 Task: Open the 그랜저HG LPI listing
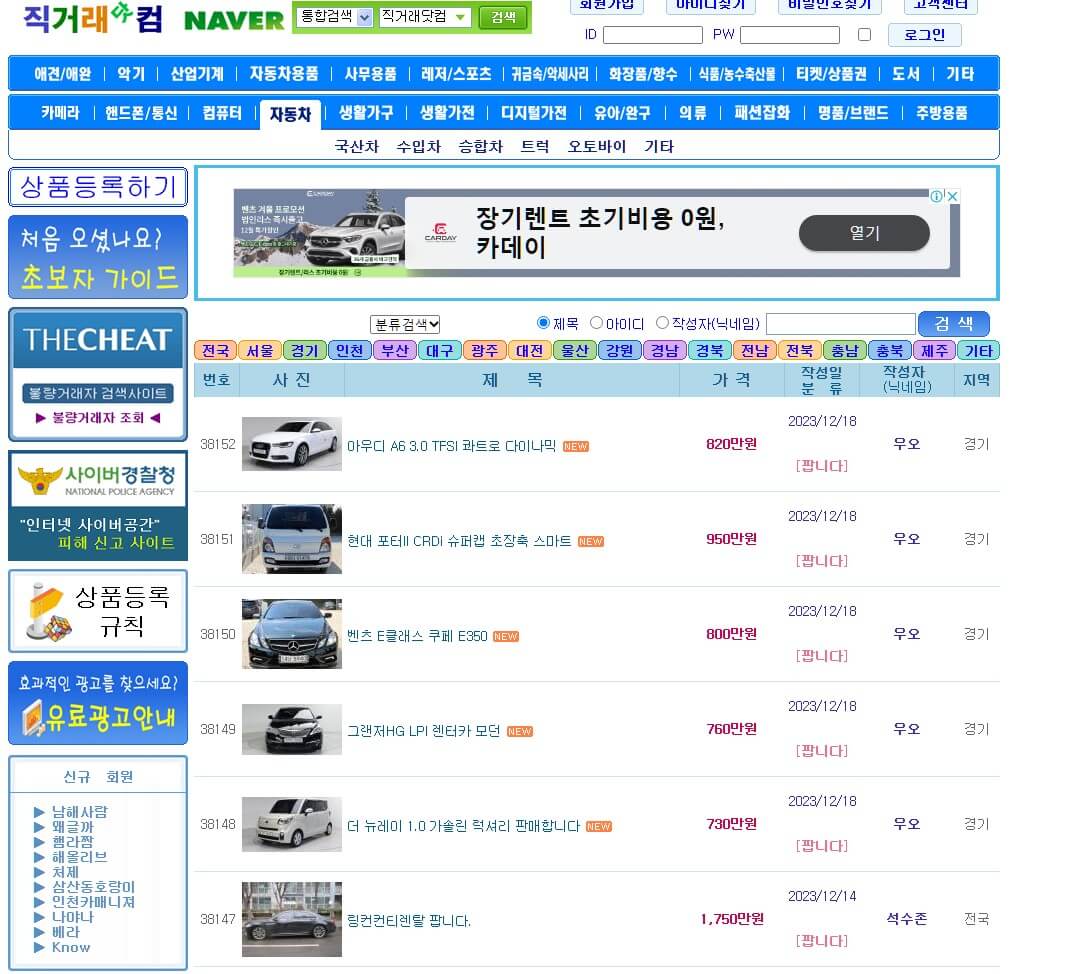coord(423,731)
